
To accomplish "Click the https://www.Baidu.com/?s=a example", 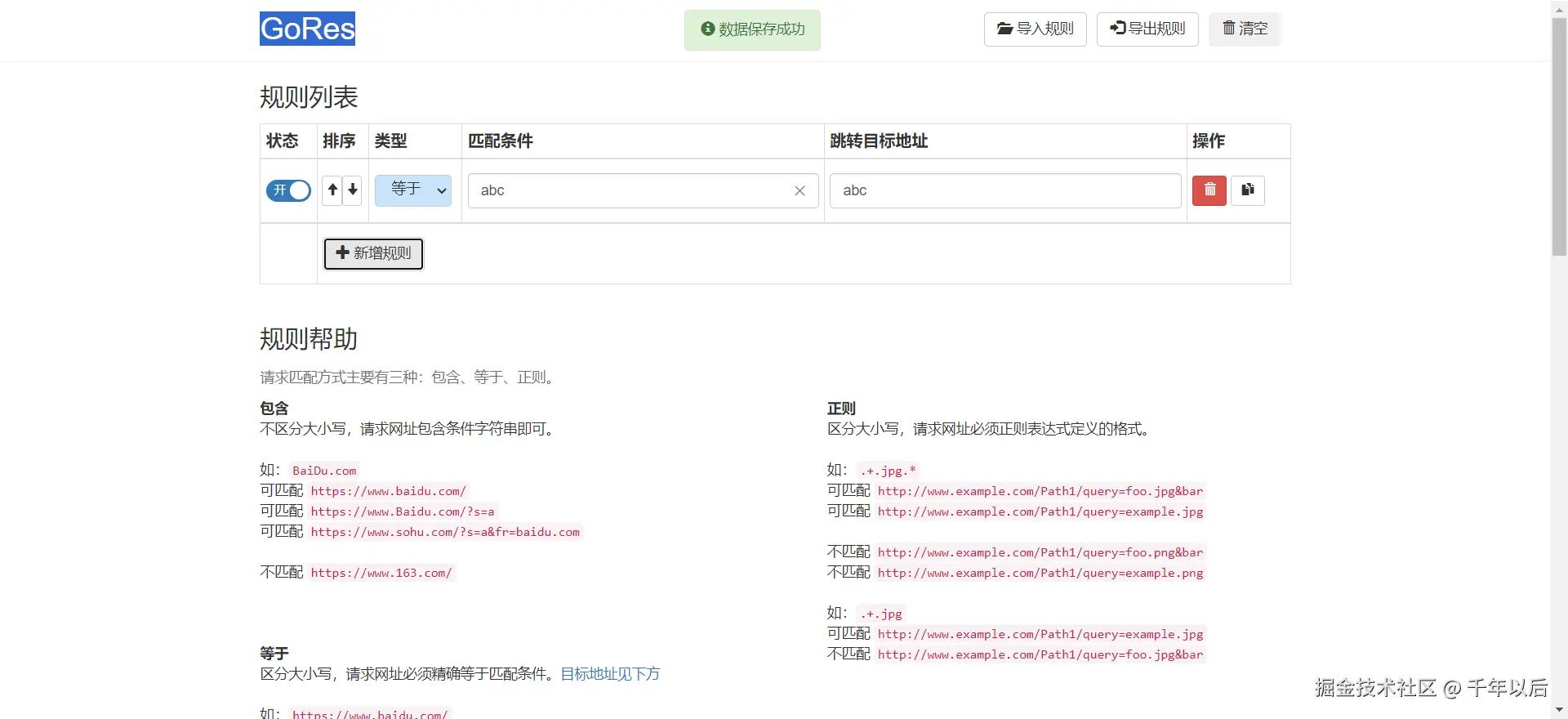I will 402,511.
